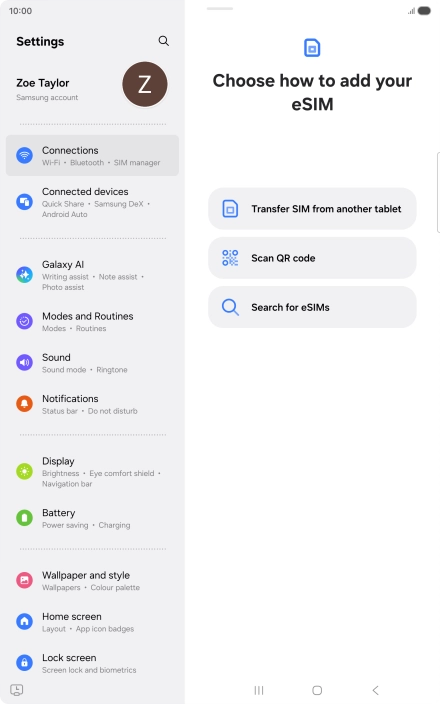The width and height of the screenshot is (440, 704).
Task: Tap the Zoe Taylor profile avatar
Action: pyautogui.click(x=145, y=84)
